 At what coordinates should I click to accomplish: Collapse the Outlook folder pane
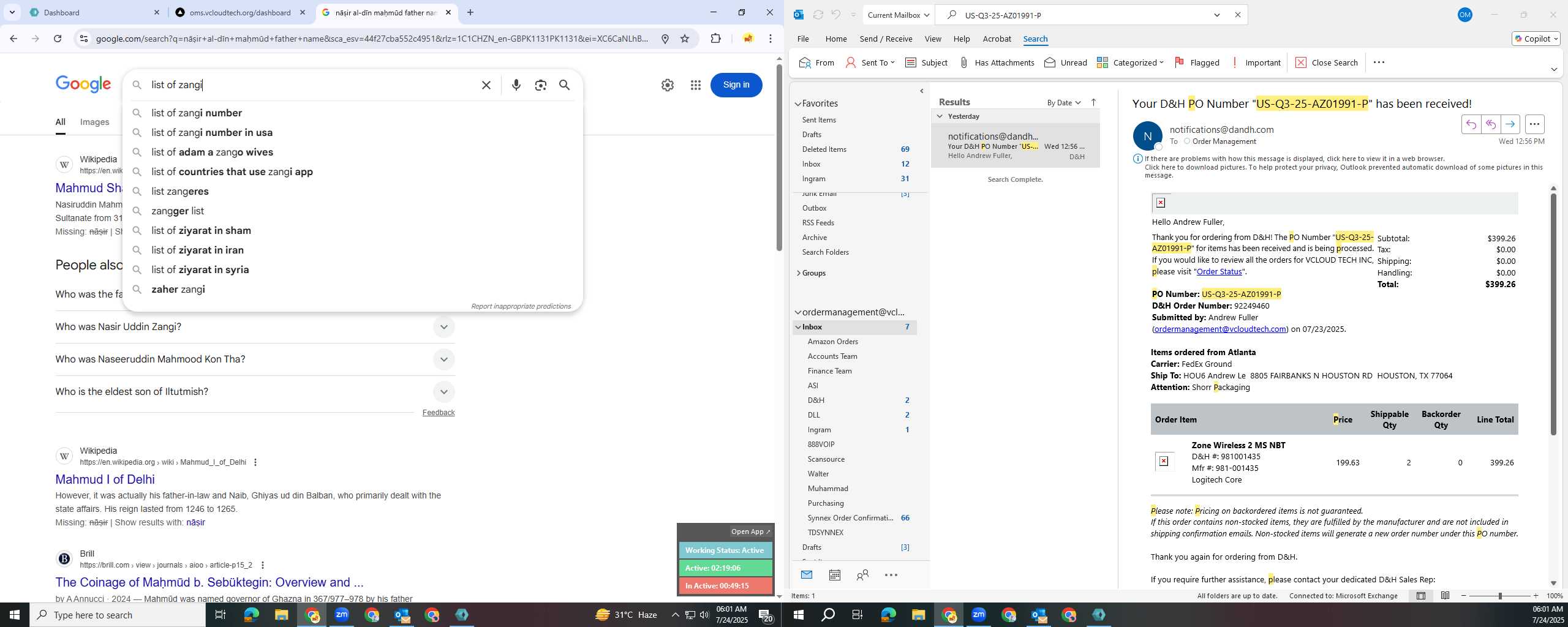click(x=921, y=91)
